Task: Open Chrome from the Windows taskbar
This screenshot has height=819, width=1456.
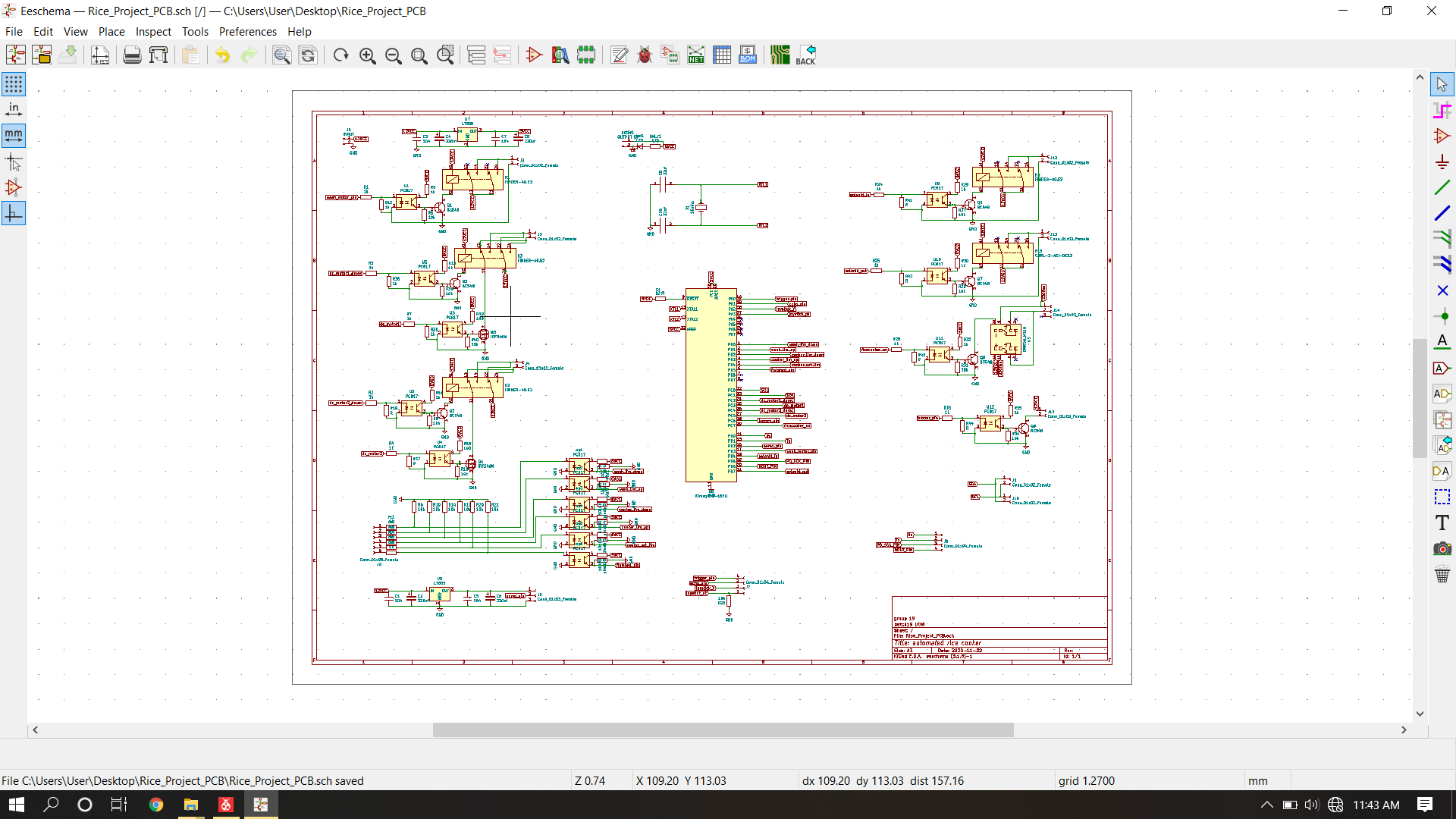Action: (x=156, y=805)
